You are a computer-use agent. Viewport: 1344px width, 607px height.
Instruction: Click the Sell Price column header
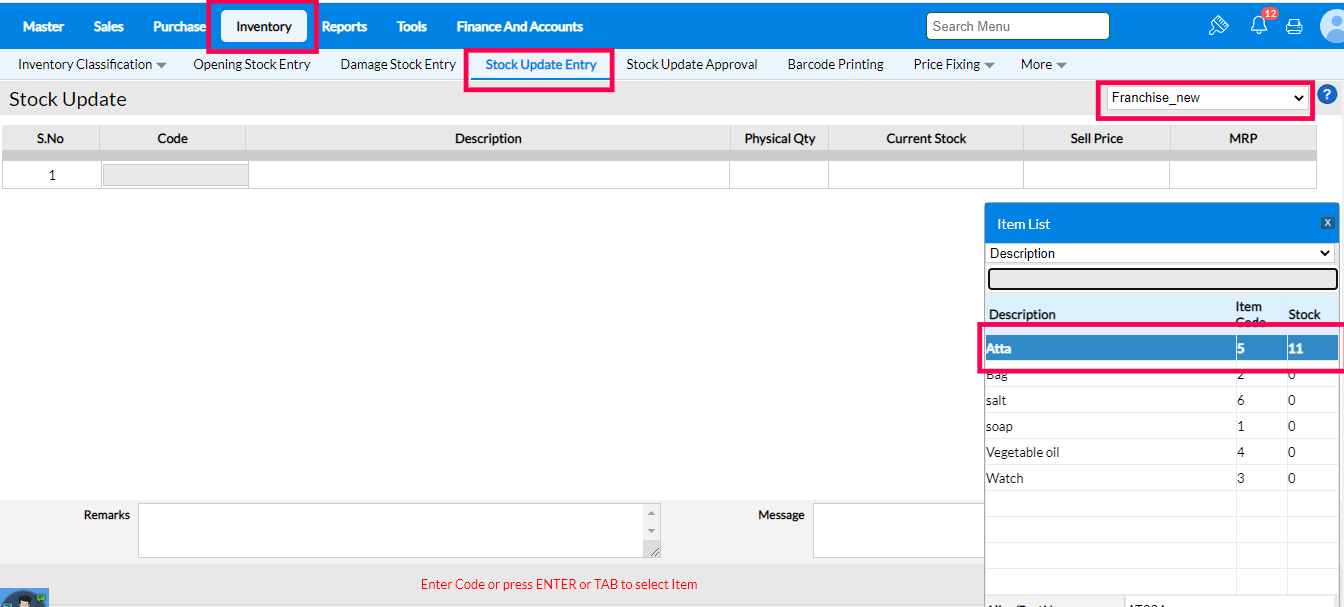[x=1096, y=139]
